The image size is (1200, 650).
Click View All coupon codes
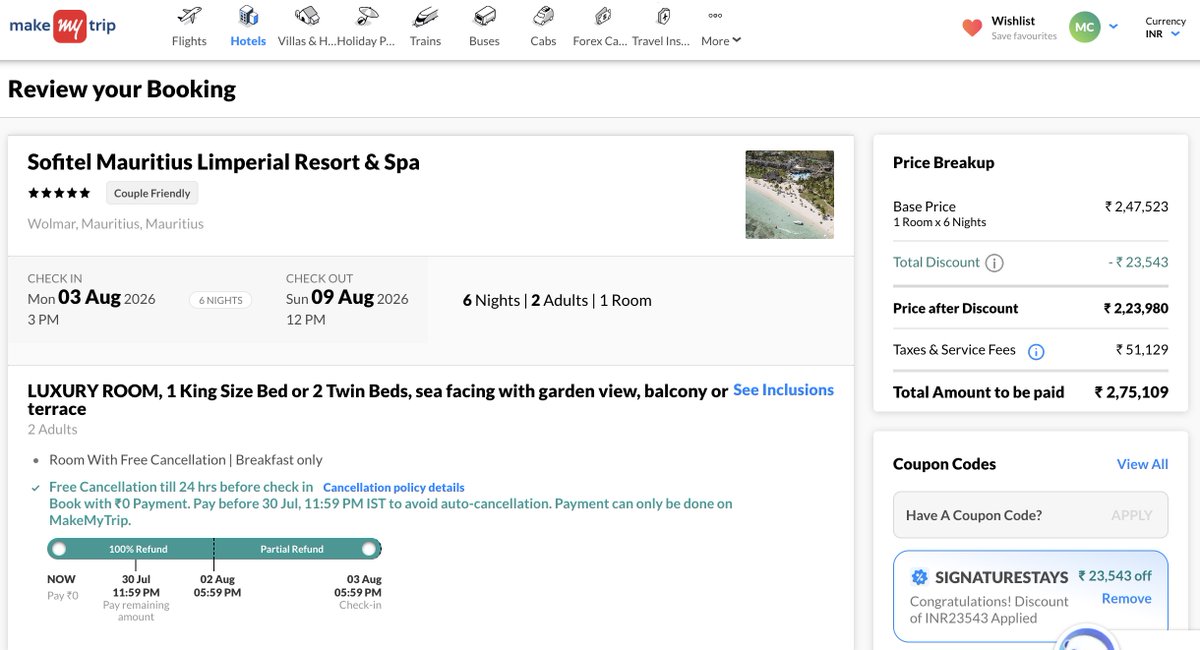1142,464
